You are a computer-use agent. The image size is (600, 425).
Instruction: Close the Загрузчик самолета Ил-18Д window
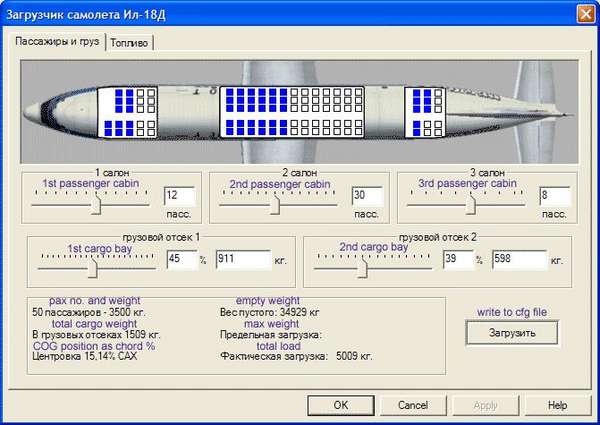[x=585, y=14]
